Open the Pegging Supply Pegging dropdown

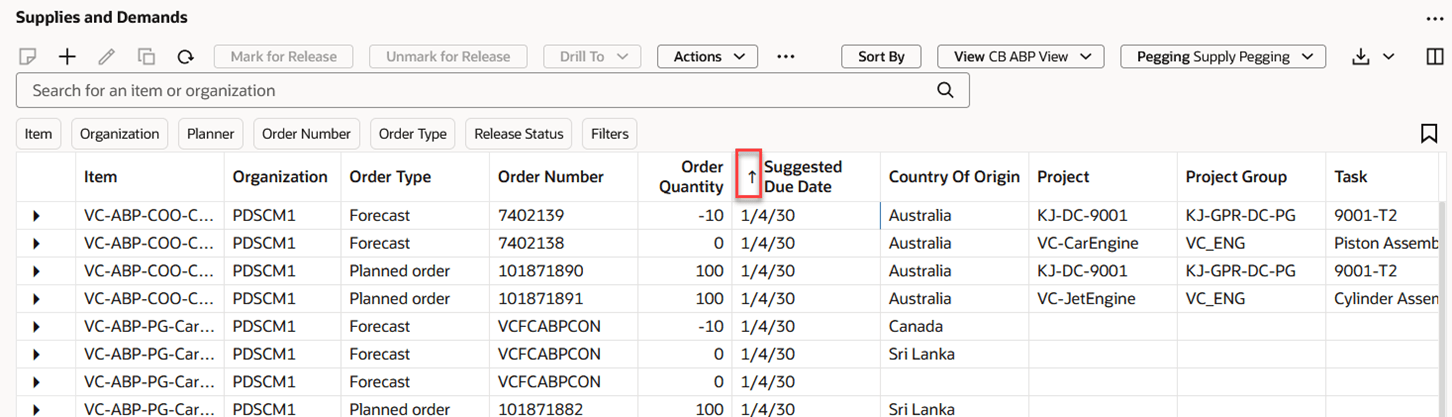(1223, 57)
